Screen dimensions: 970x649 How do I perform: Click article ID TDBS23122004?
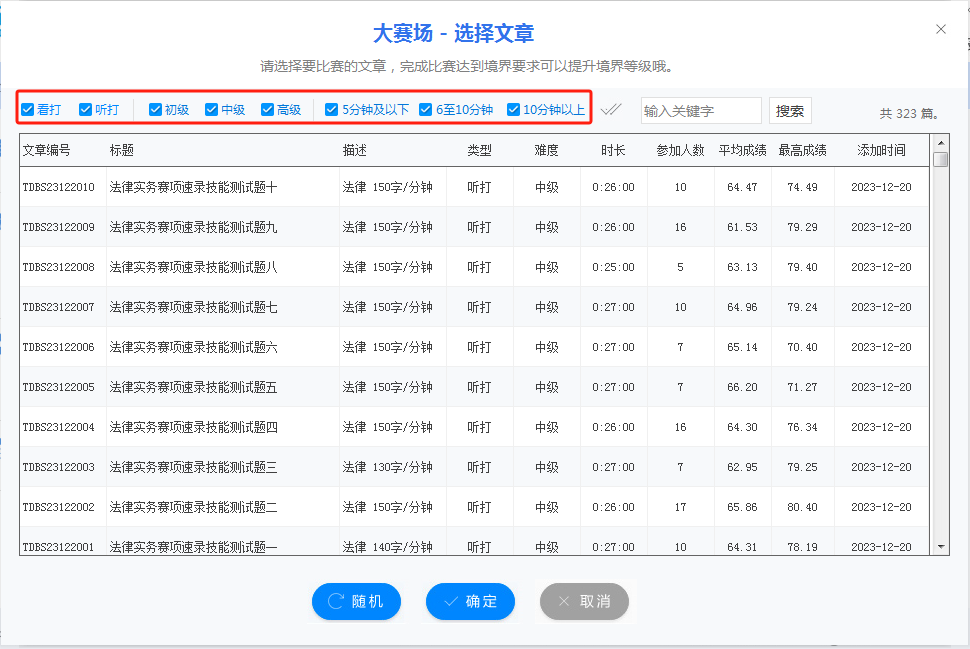coord(59,427)
